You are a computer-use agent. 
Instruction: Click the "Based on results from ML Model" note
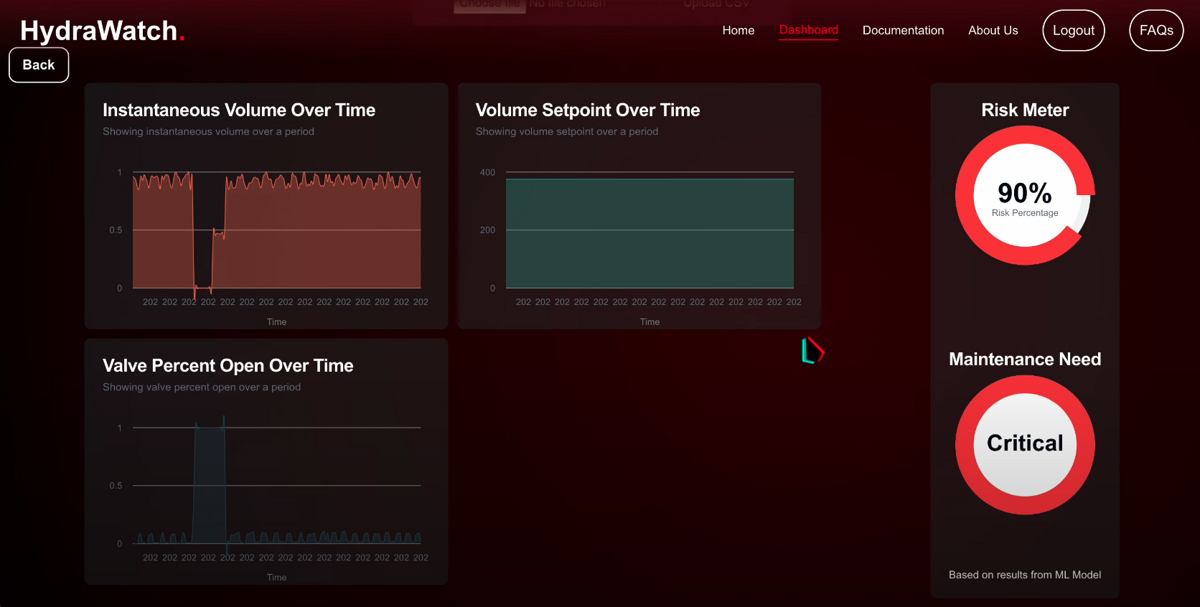point(1024,575)
